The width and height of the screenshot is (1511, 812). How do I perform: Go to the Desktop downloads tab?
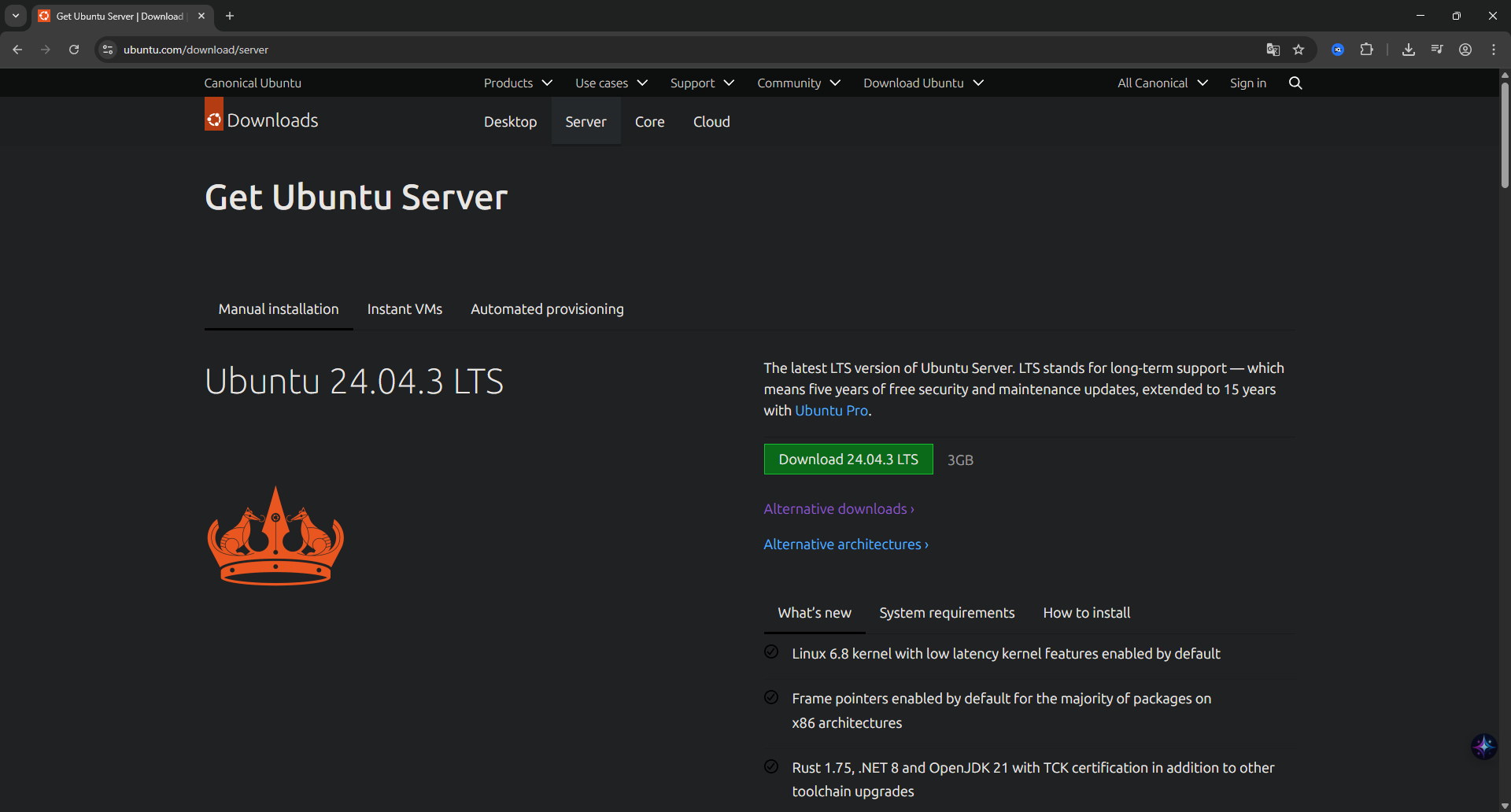[x=510, y=122]
